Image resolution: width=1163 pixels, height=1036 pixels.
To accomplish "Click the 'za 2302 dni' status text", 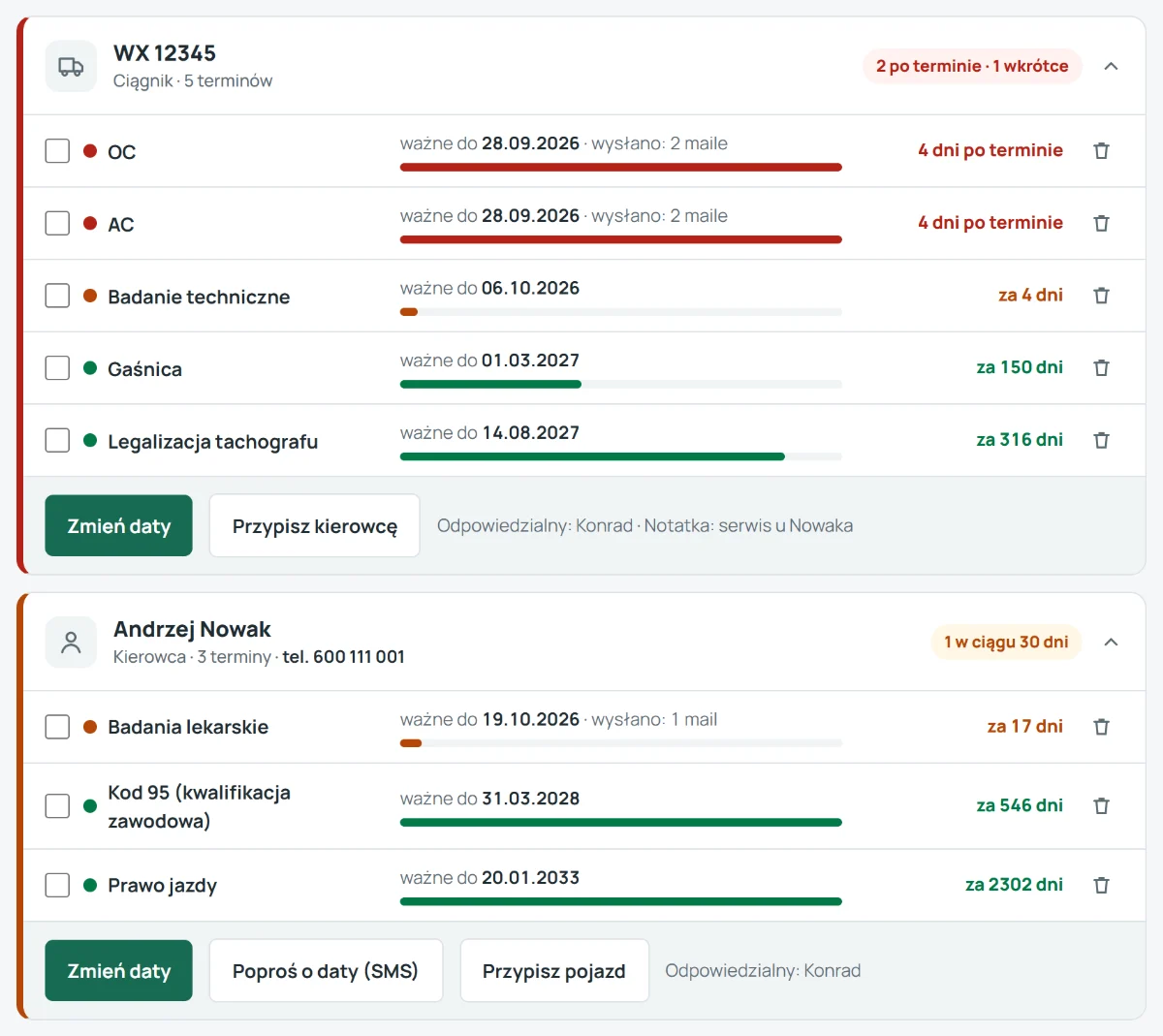I will pyautogui.click(x=1014, y=885).
